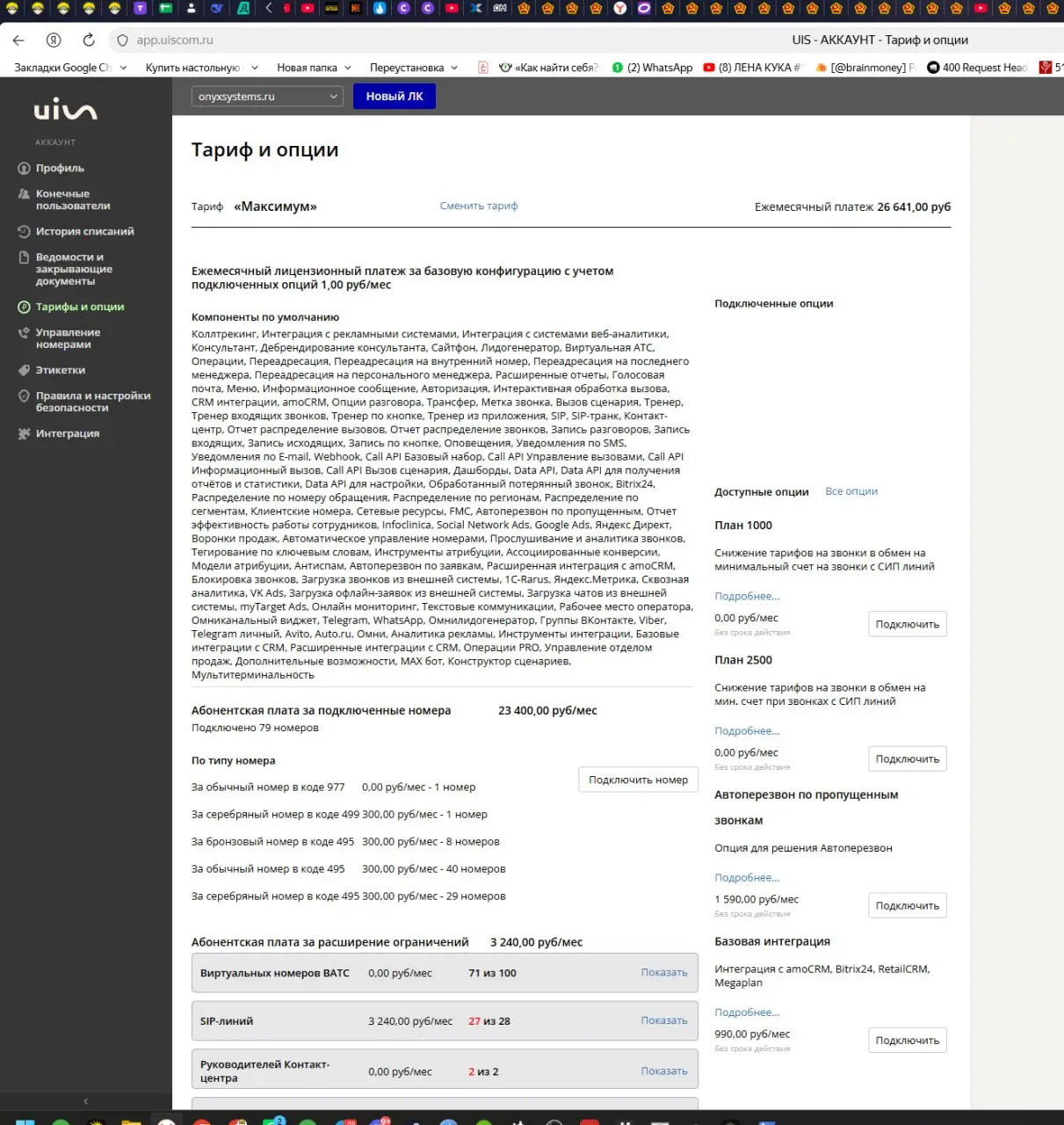Open the [@brainmoney] bookmark
1064x1125 pixels.
pyautogui.click(x=865, y=68)
